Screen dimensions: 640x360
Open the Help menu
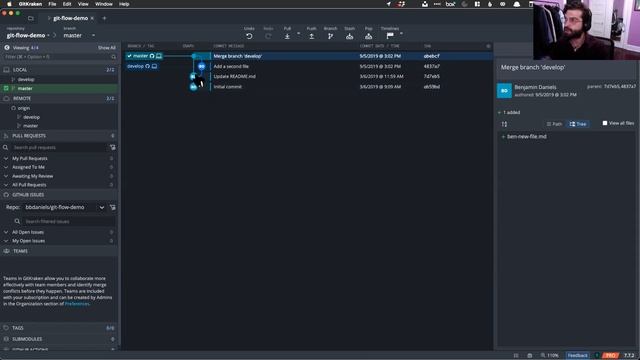(x=124, y=4)
